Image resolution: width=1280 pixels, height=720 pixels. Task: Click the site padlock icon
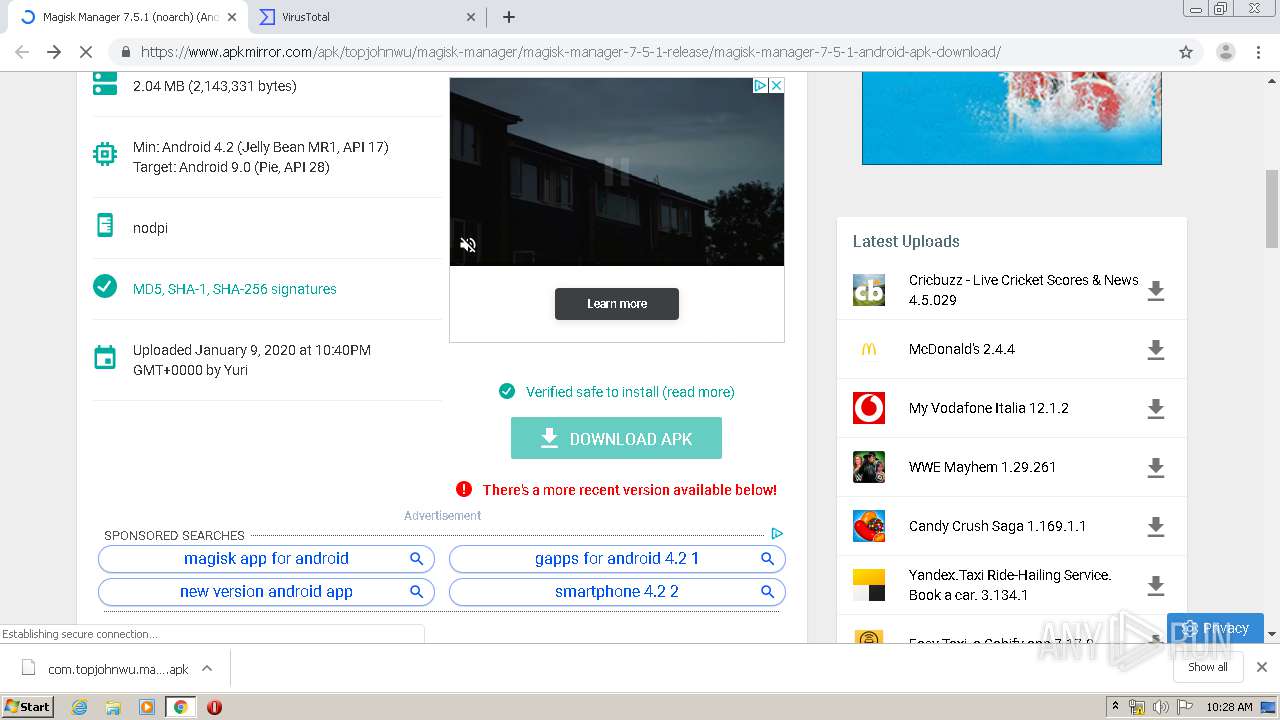(x=125, y=52)
